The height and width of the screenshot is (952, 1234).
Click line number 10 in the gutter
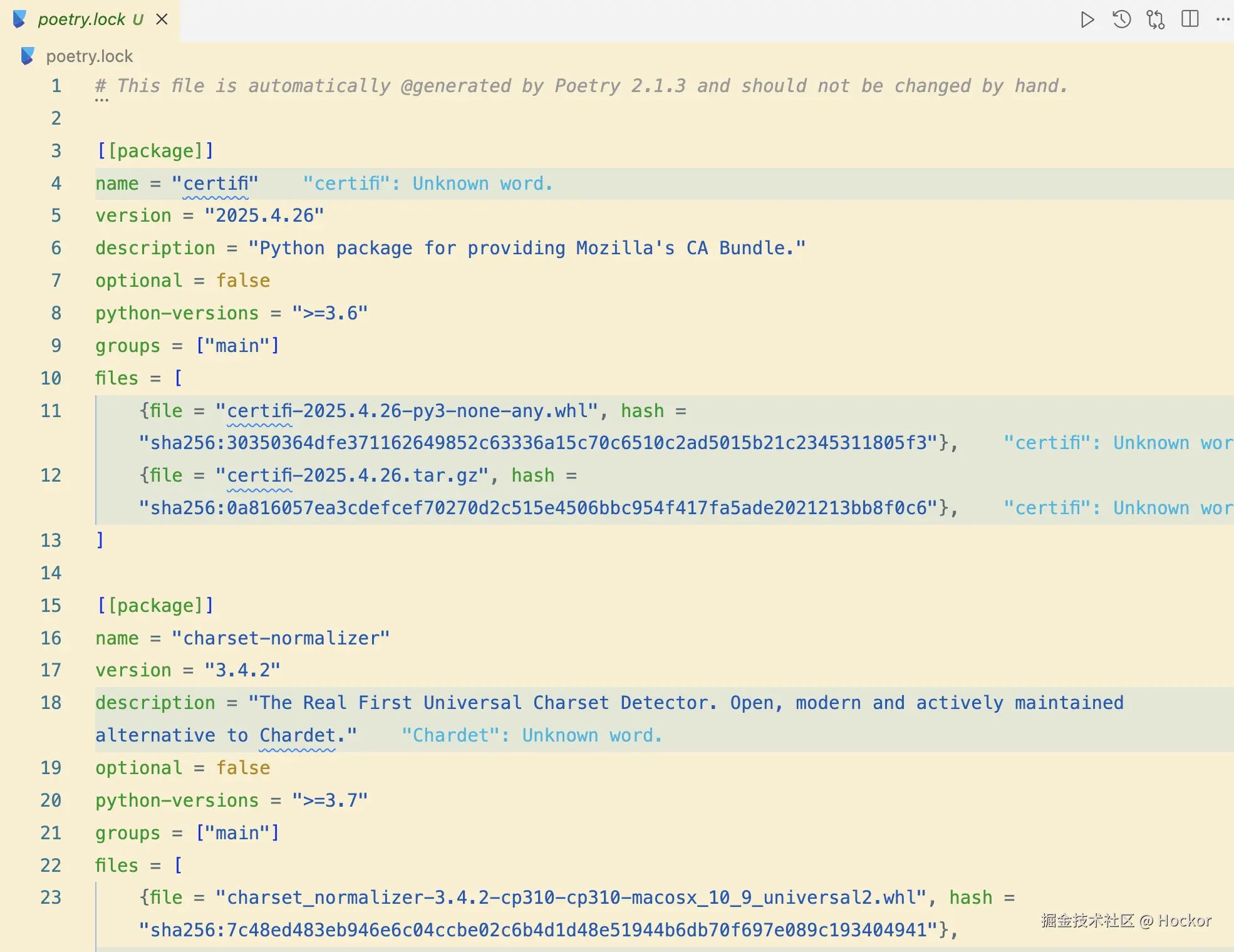[51, 378]
